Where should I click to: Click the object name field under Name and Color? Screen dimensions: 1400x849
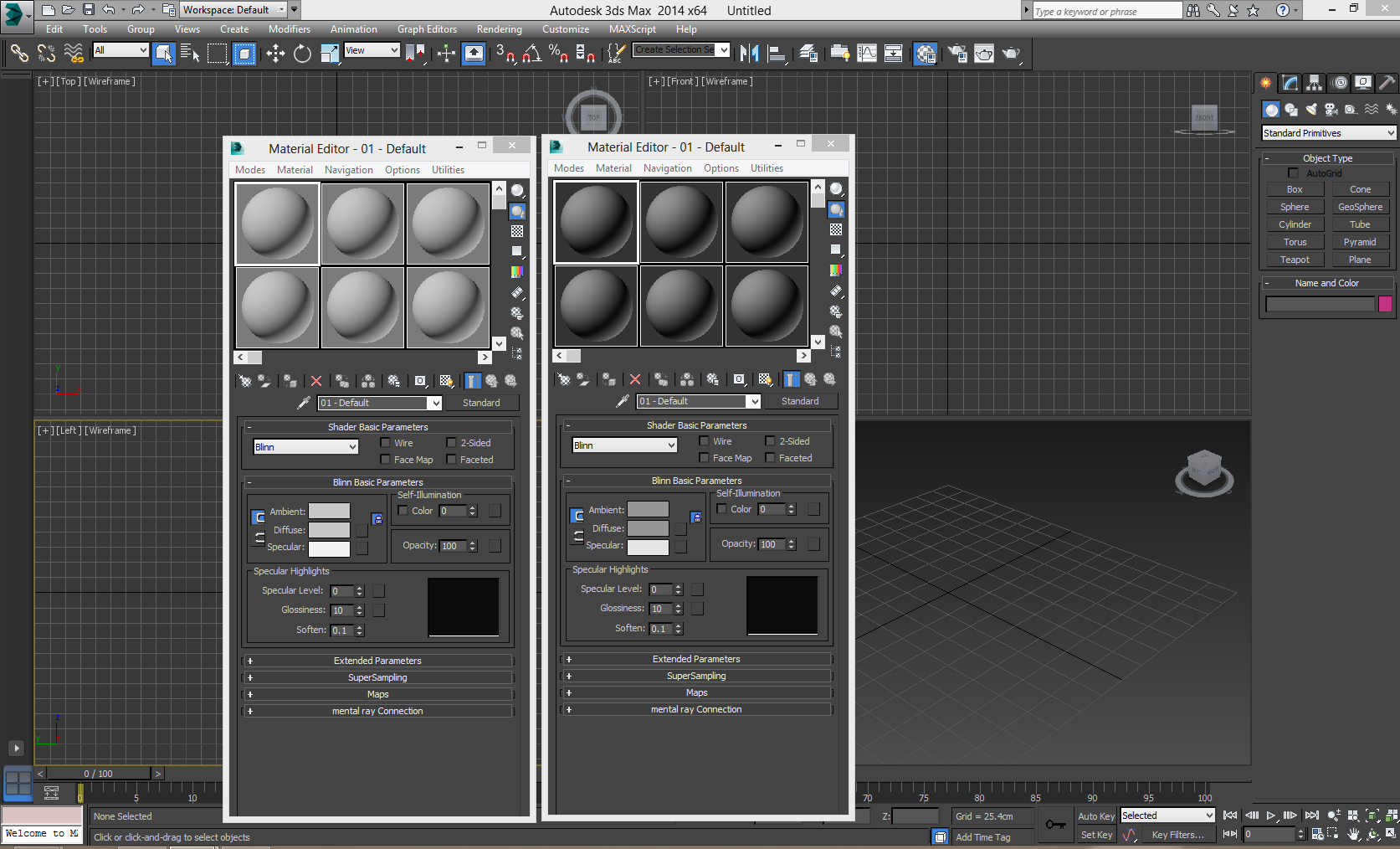[1321, 304]
